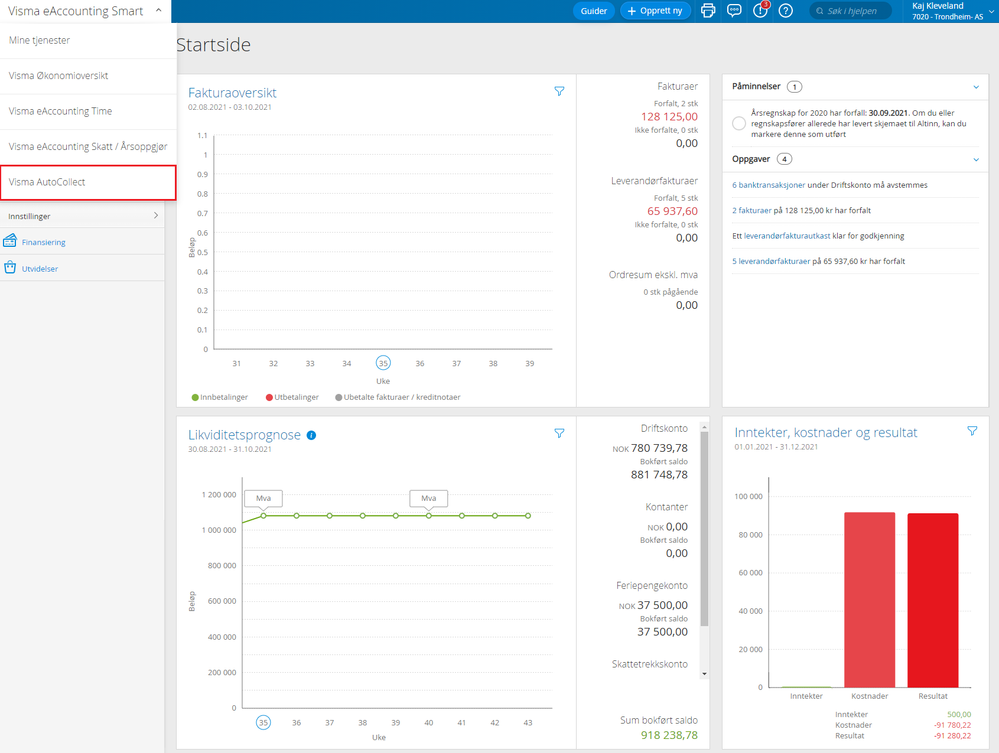This screenshot has width=999, height=753.
Task: Click the Guider button
Action: [594, 11]
